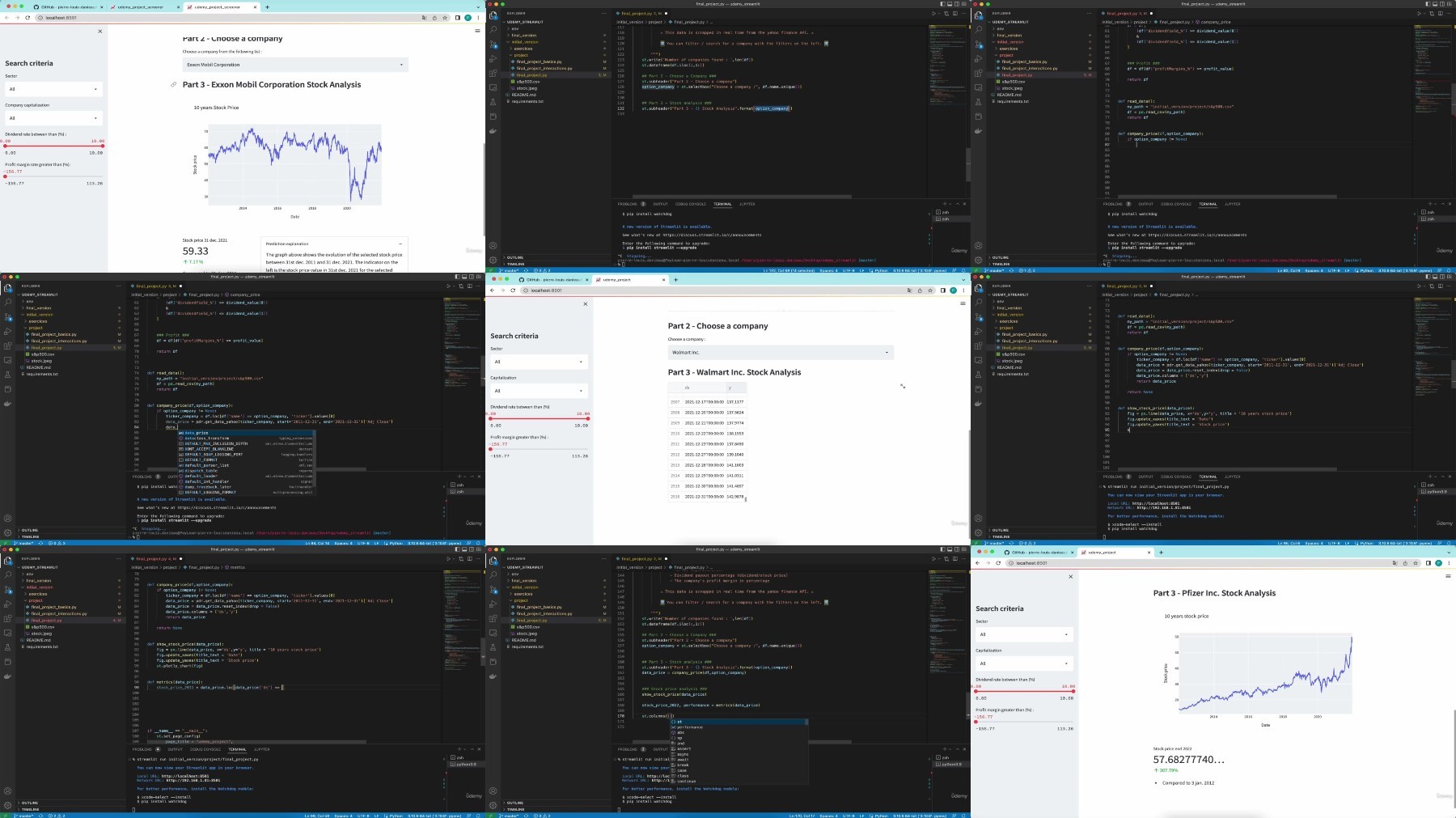The width and height of the screenshot is (1456, 818).
Task: Open Docker view in VS Code highlighting option_company
Action: point(493,131)
